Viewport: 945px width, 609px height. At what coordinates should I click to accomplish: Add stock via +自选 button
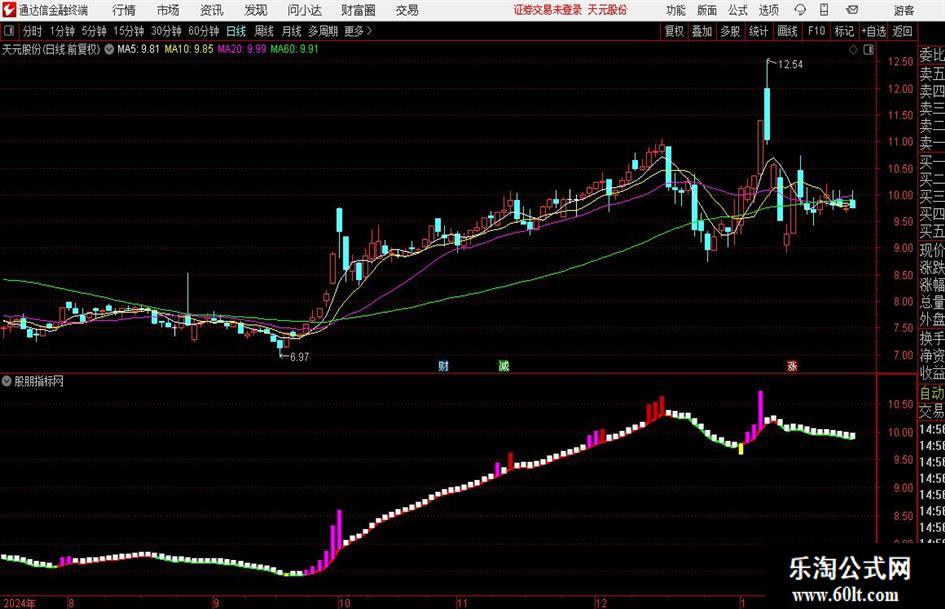coord(873,31)
